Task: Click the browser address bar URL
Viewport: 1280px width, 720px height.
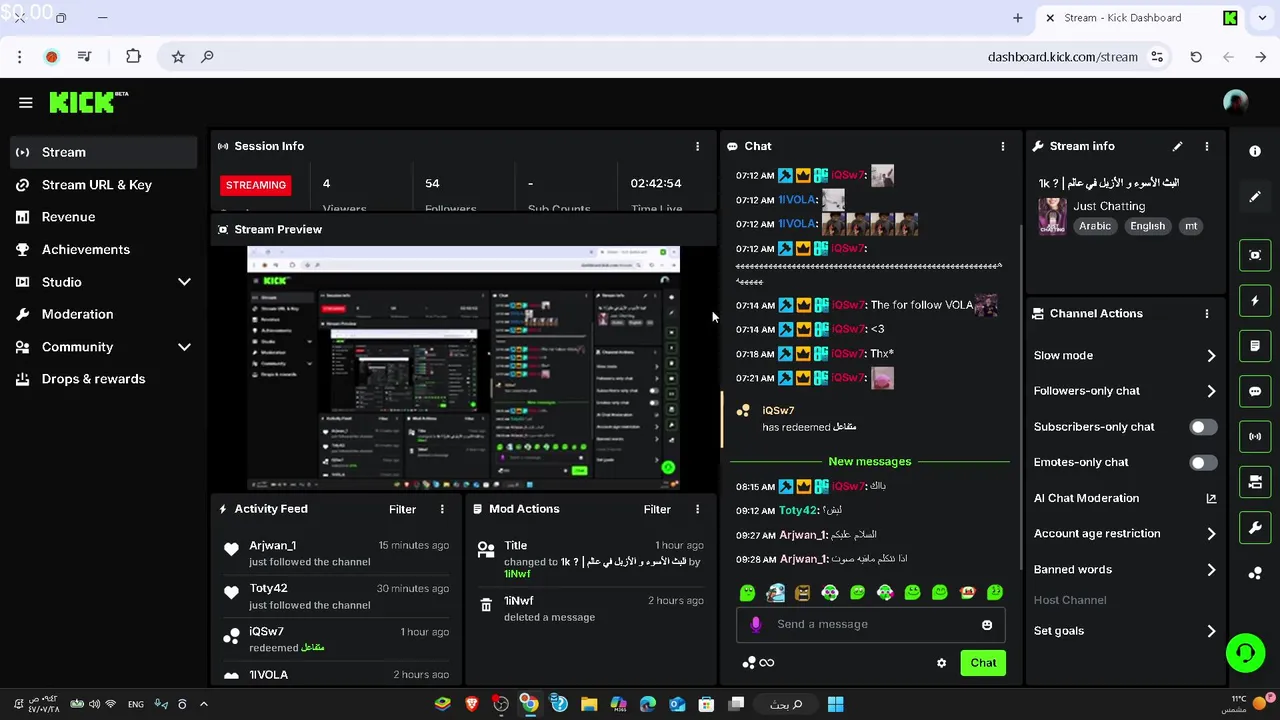Action: [1062, 57]
